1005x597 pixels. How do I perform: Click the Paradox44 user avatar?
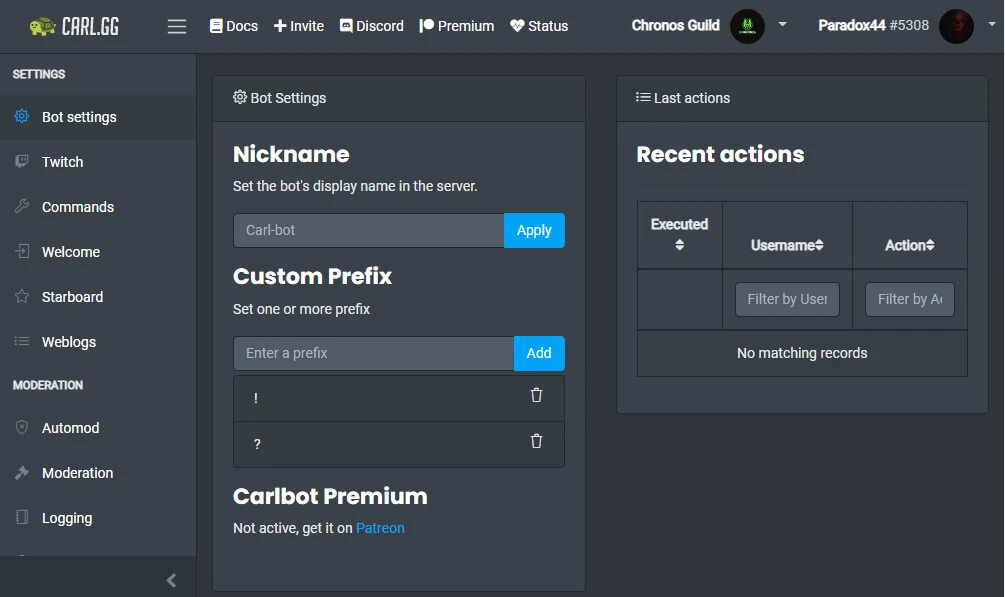[x=956, y=26]
